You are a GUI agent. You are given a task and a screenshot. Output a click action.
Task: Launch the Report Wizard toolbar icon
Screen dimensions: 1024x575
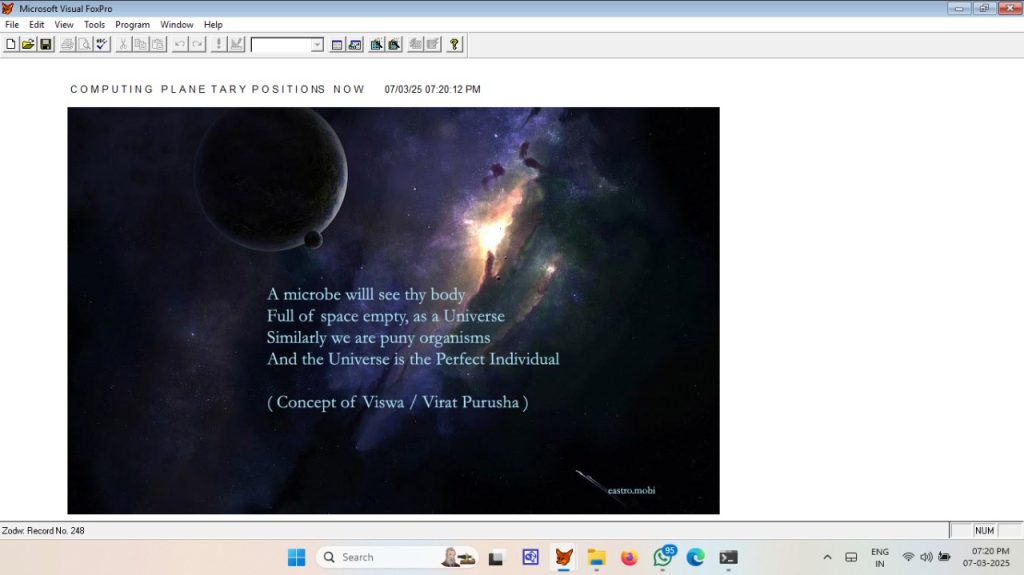click(x=394, y=44)
